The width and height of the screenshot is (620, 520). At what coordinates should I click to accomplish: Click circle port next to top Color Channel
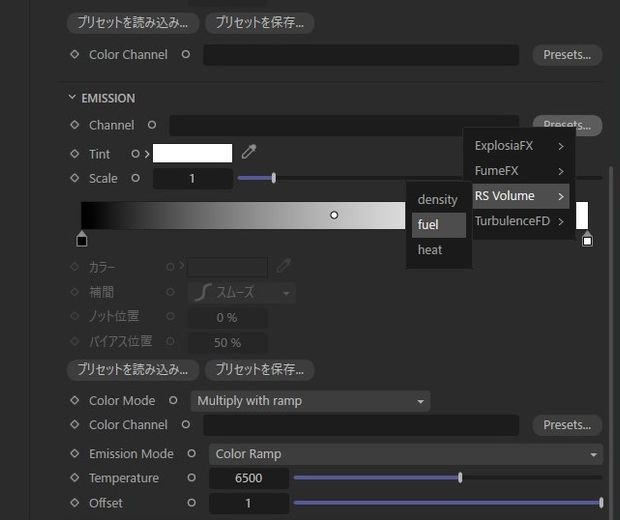pyautogui.click(x=186, y=54)
